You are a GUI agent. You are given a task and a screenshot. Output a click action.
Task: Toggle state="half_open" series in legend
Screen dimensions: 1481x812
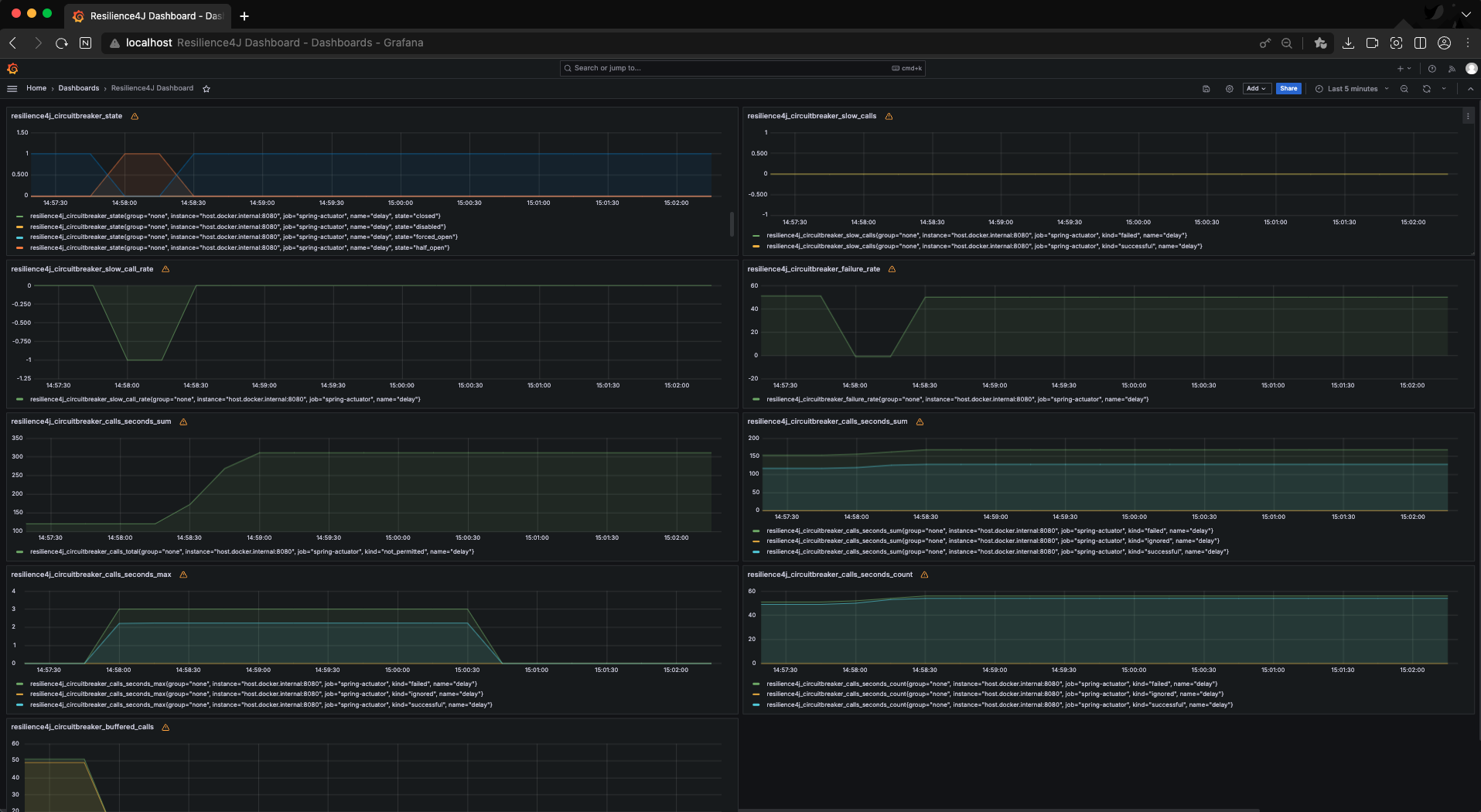click(x=240, y=247)
